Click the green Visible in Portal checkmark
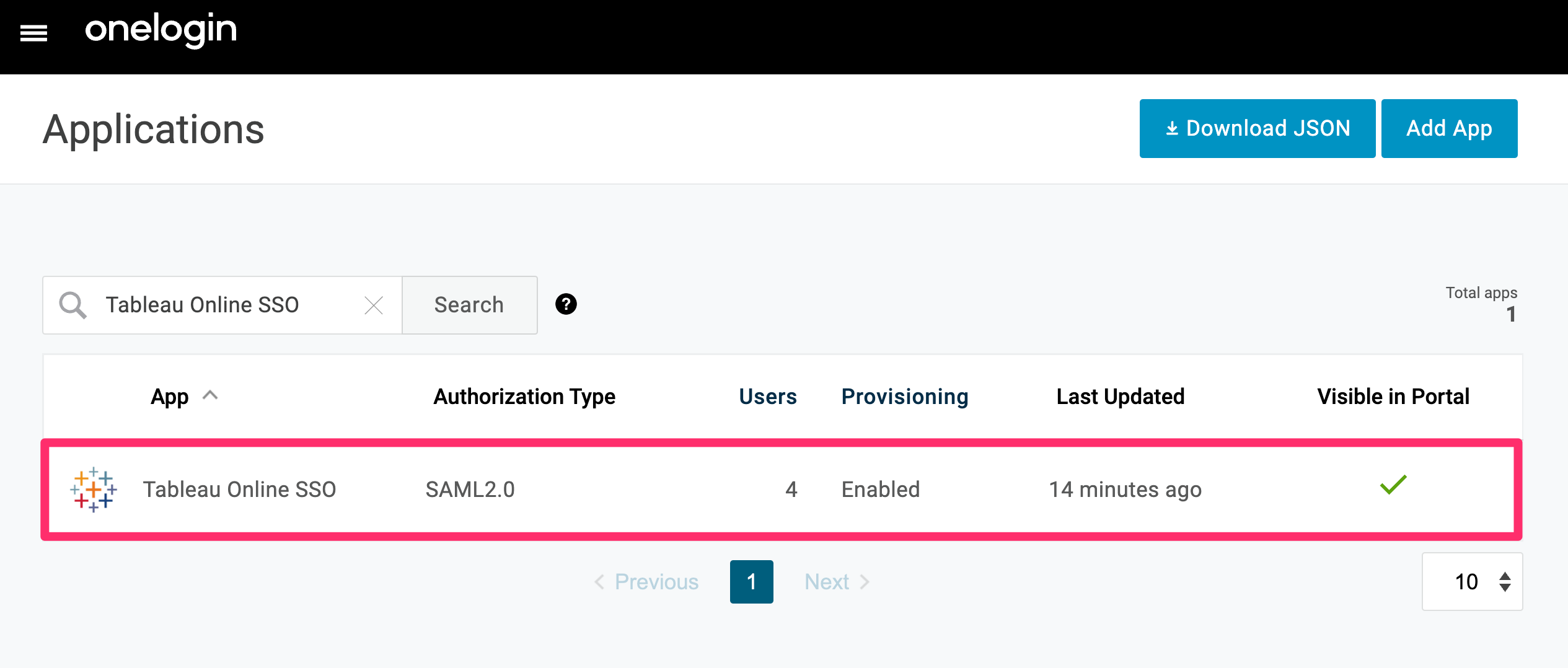 tap(1393, 485)
